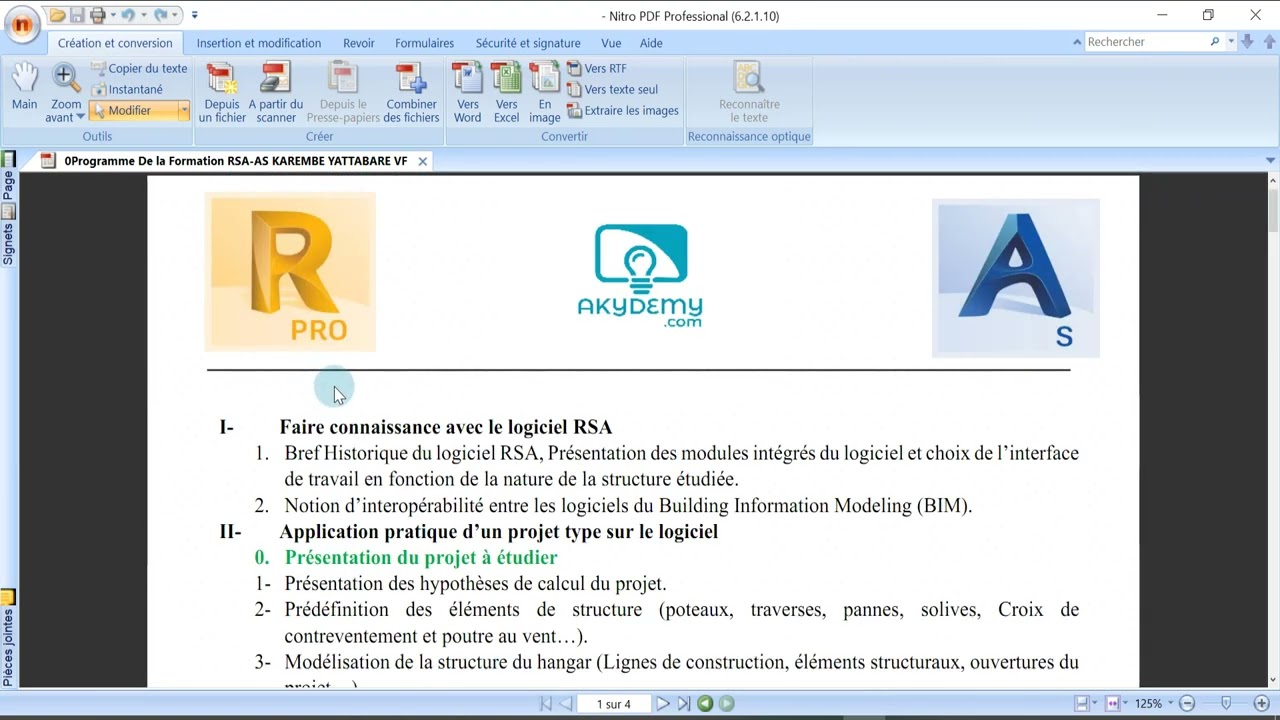This screenshot has height=720, width=1280.
Task: Open the Modifier tool dropdown arrow
Action: [x=184, y=110]
